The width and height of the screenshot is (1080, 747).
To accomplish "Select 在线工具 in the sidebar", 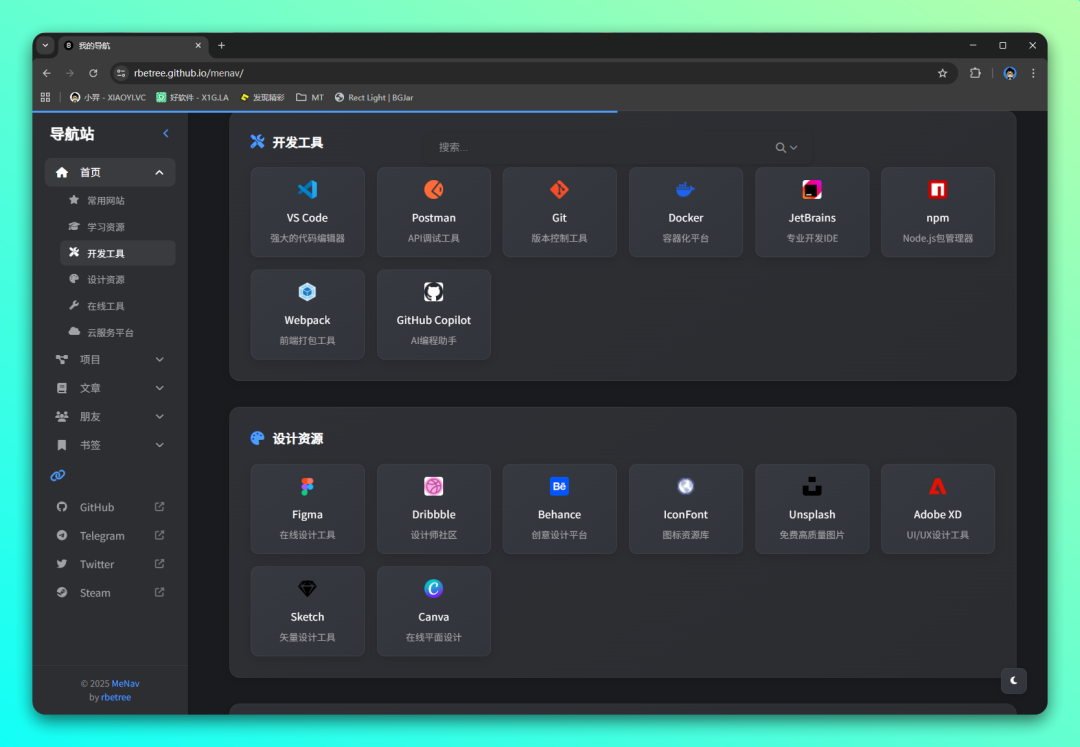I will coord(106,306).
